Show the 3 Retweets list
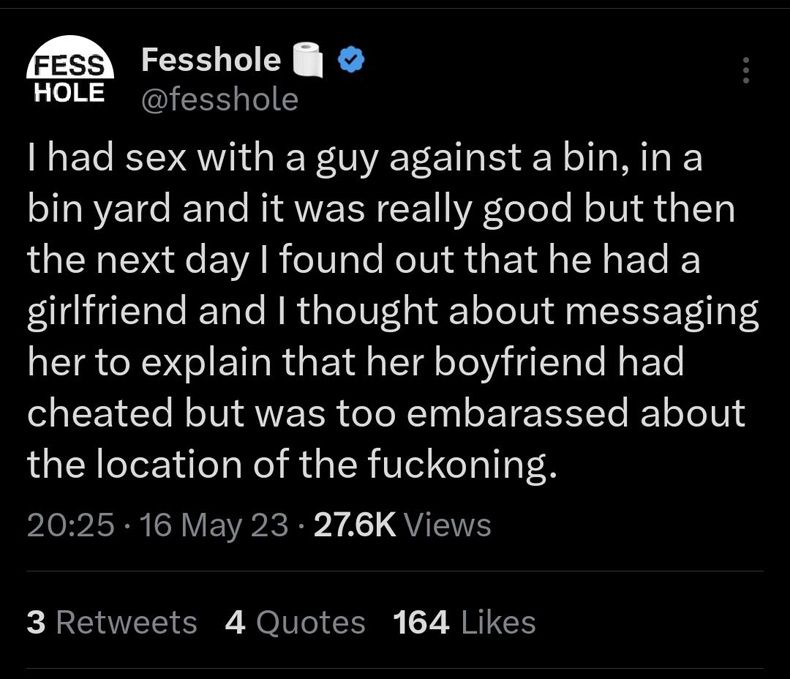This screenshot has height=679, width=790. 112,622
